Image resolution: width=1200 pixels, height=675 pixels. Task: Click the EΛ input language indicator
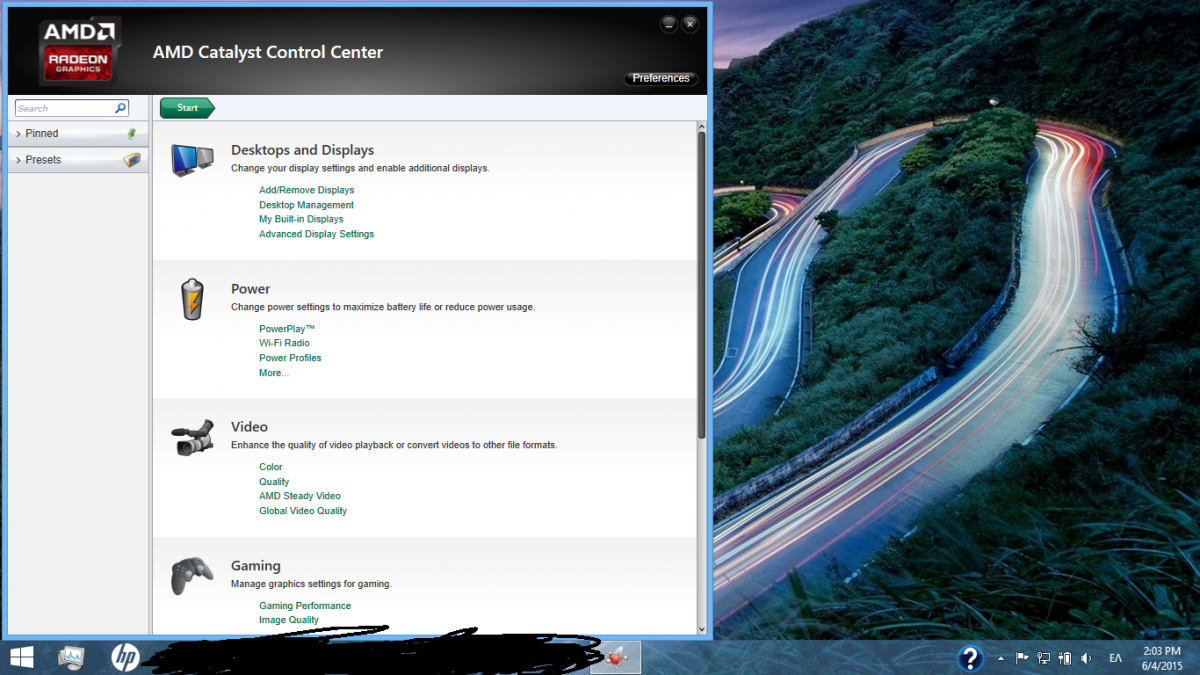tap(1116, 658)
